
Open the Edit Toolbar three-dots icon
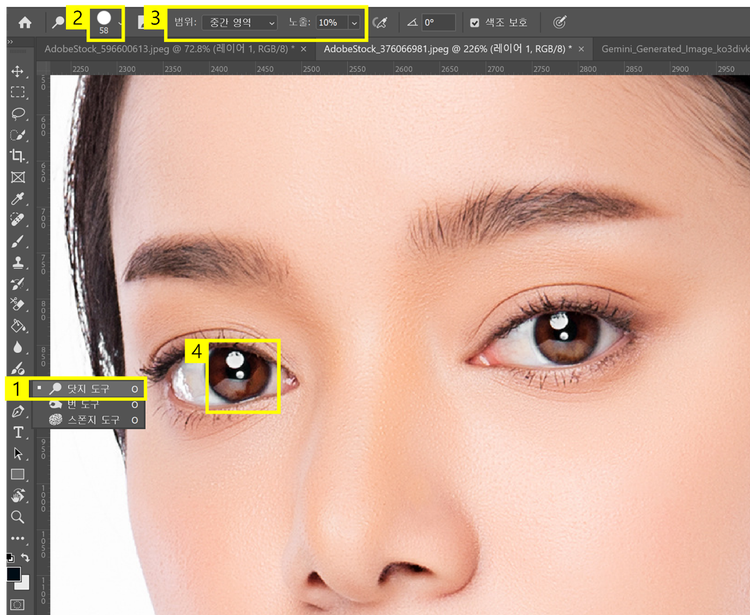(x=18, y=538)
